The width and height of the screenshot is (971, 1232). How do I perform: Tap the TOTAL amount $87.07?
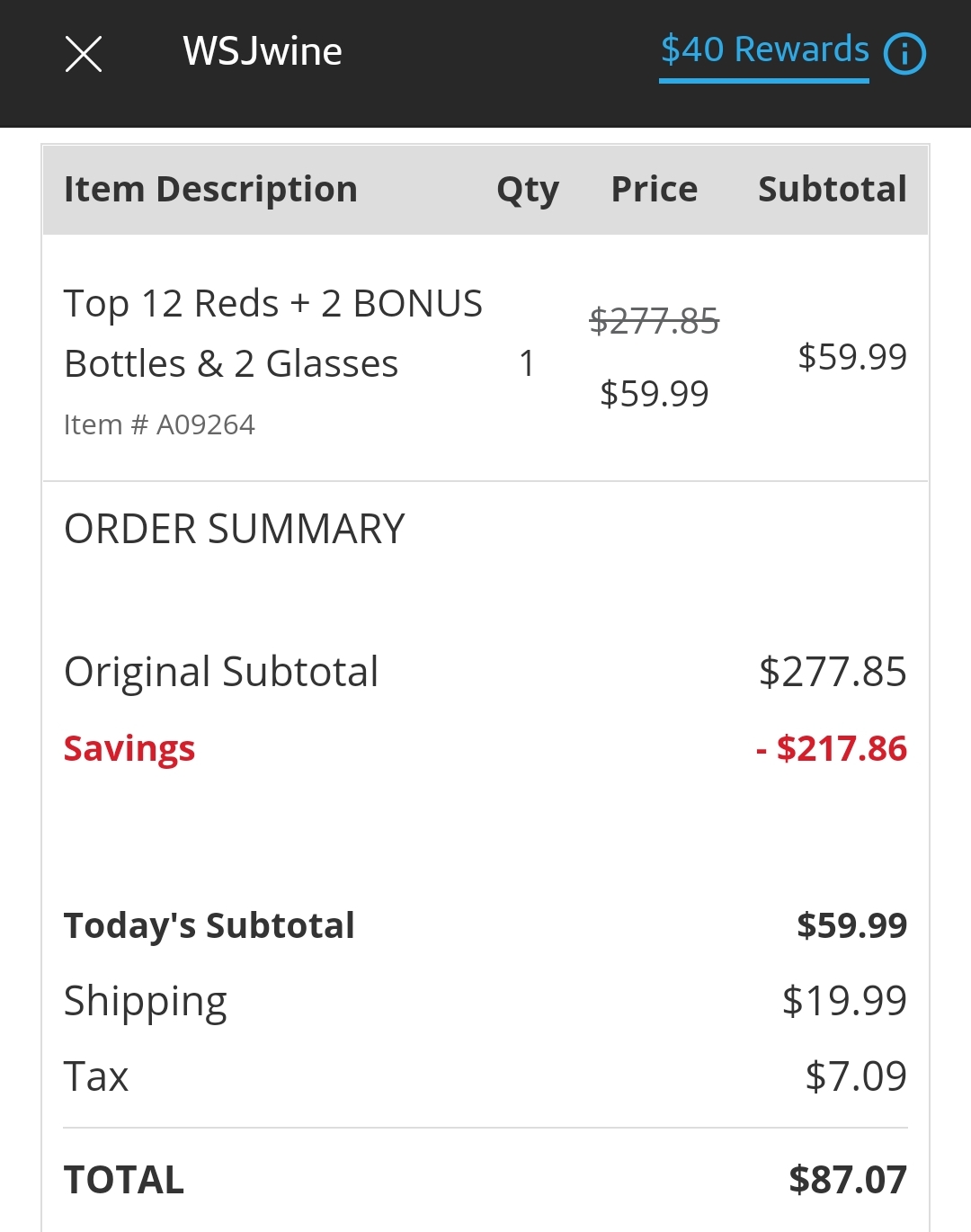848,1180
